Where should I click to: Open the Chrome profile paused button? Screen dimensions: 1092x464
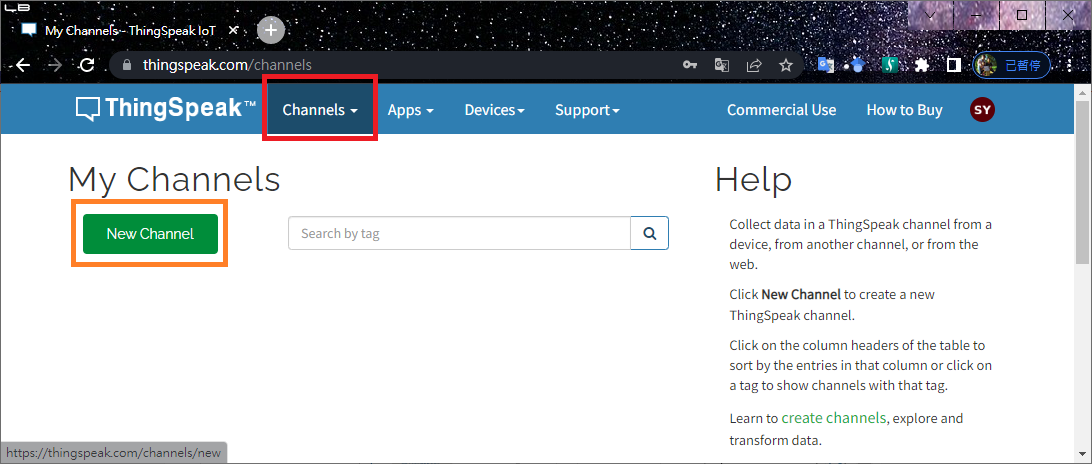(1011, 65)
